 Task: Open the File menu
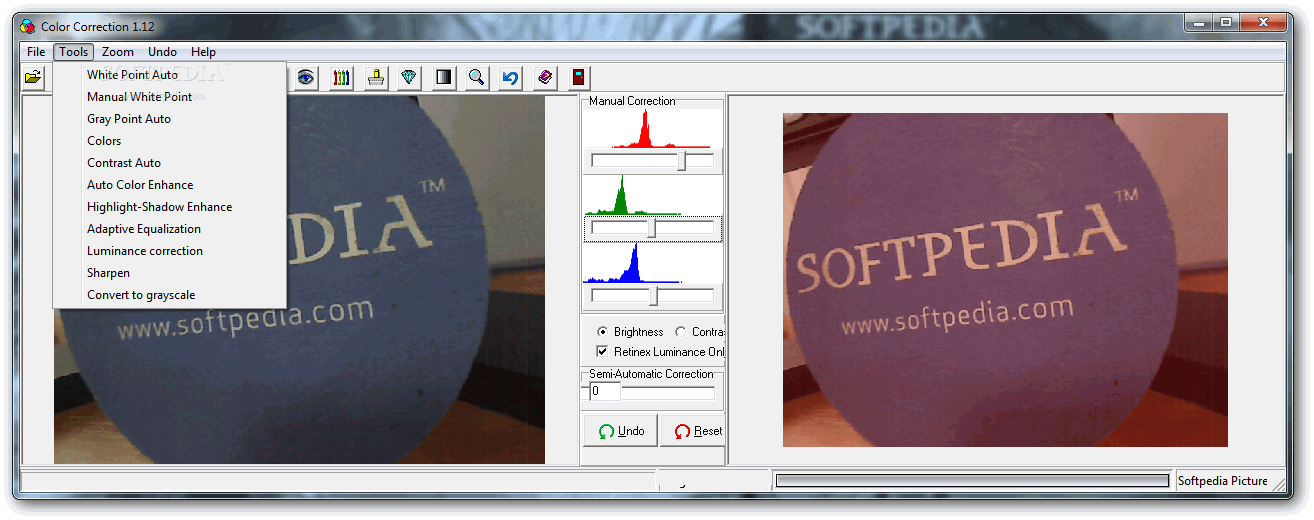(36, 52)
